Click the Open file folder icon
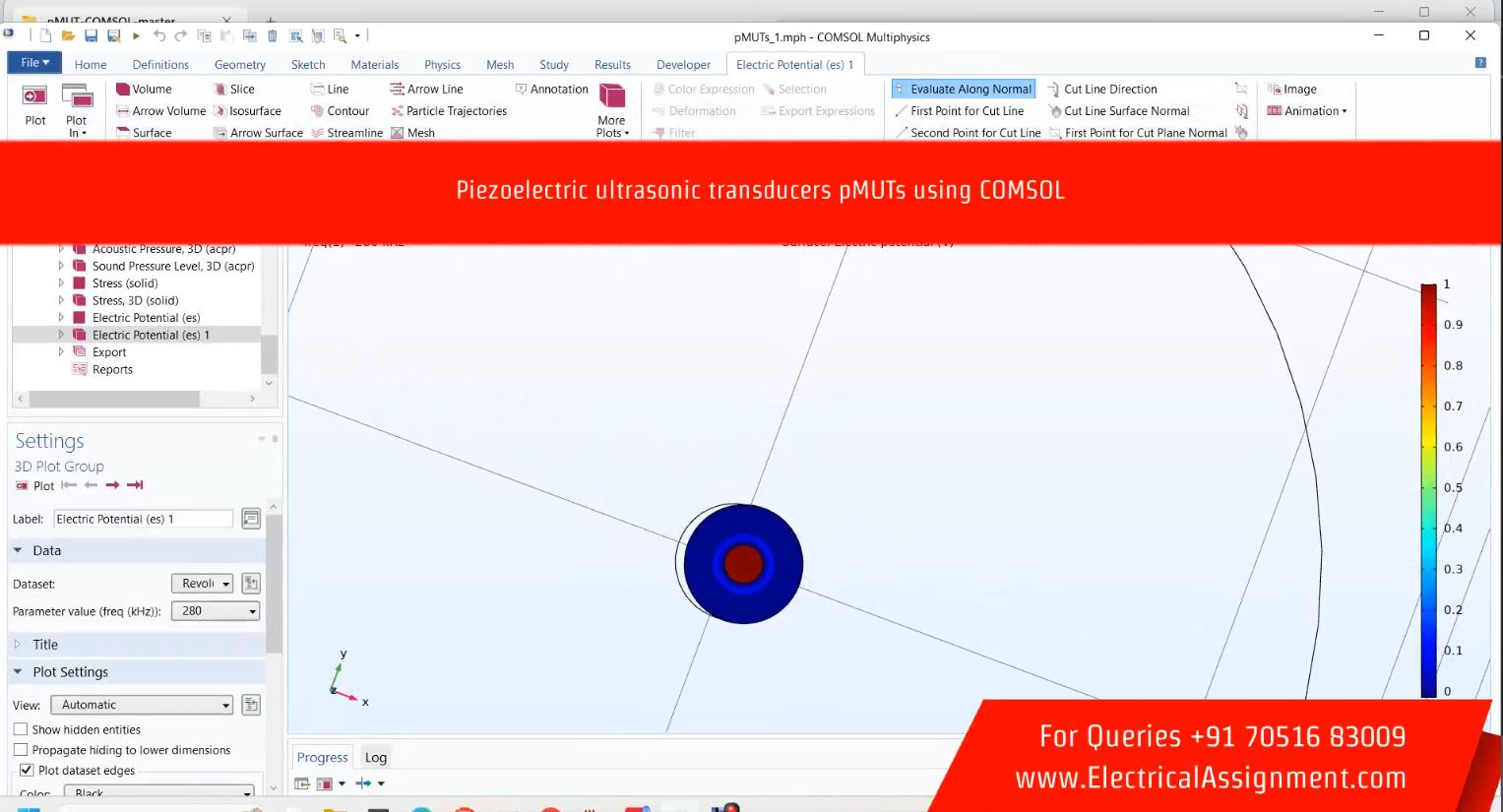 click(x=68, y=36)
